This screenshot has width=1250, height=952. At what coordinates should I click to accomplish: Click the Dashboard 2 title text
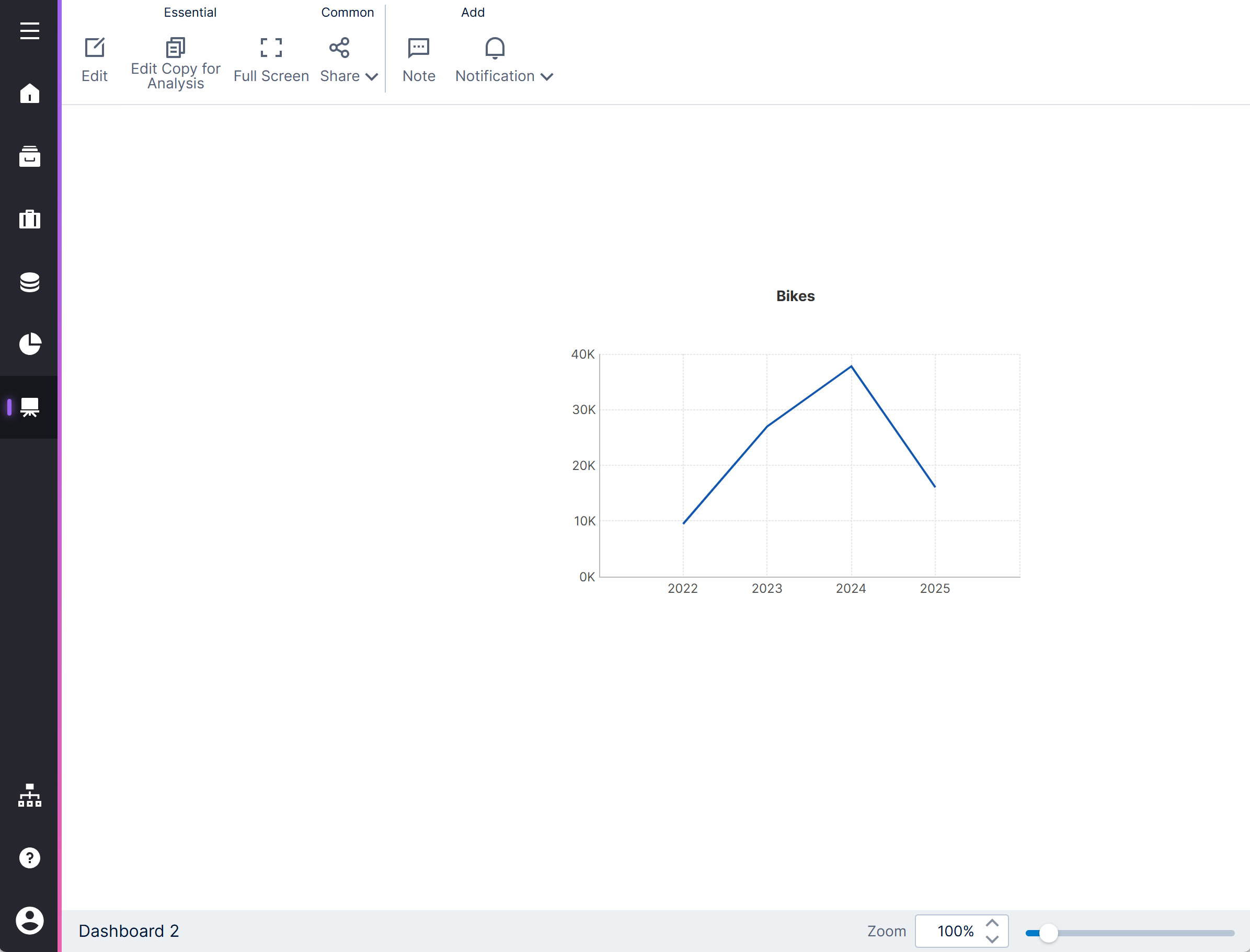pos(129,931)
